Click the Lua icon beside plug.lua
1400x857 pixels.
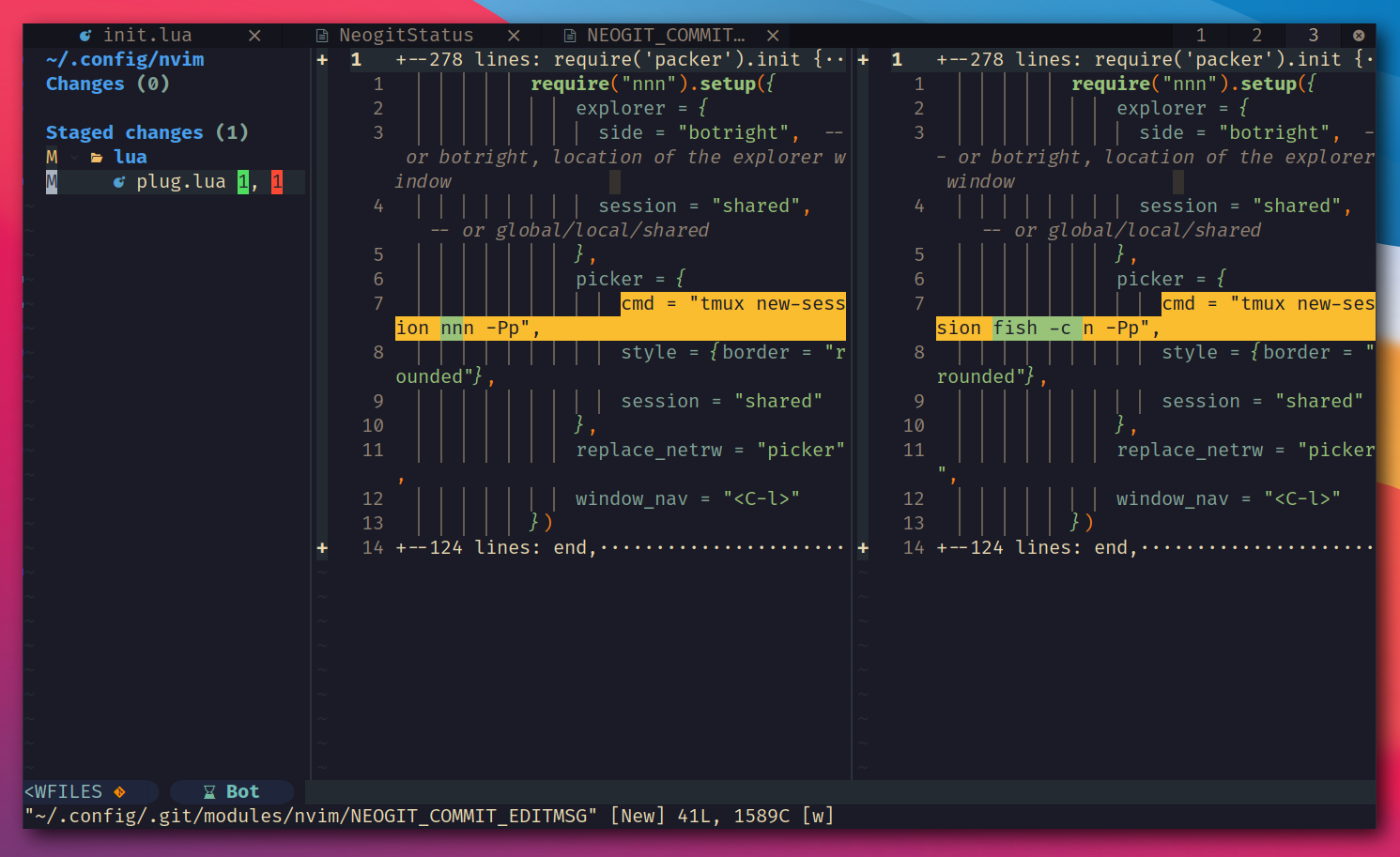coord(119,182)
